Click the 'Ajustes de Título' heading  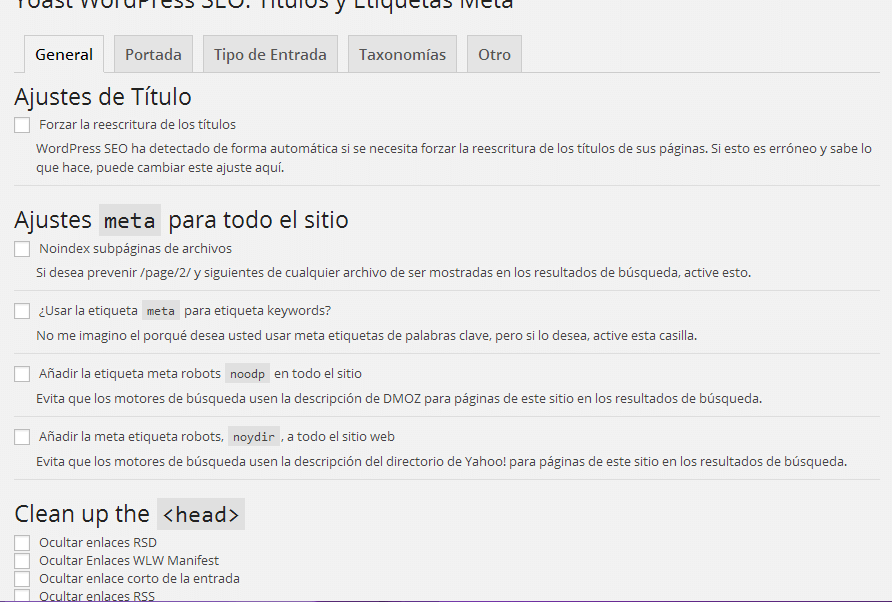coord(103,97)
